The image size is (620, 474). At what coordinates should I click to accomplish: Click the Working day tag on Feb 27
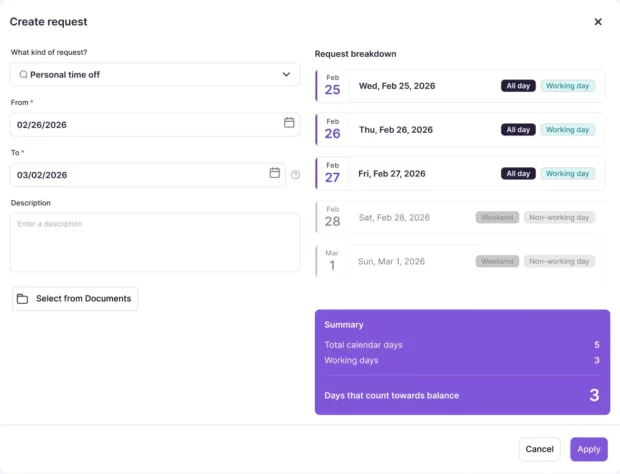[x=567, y=174]
